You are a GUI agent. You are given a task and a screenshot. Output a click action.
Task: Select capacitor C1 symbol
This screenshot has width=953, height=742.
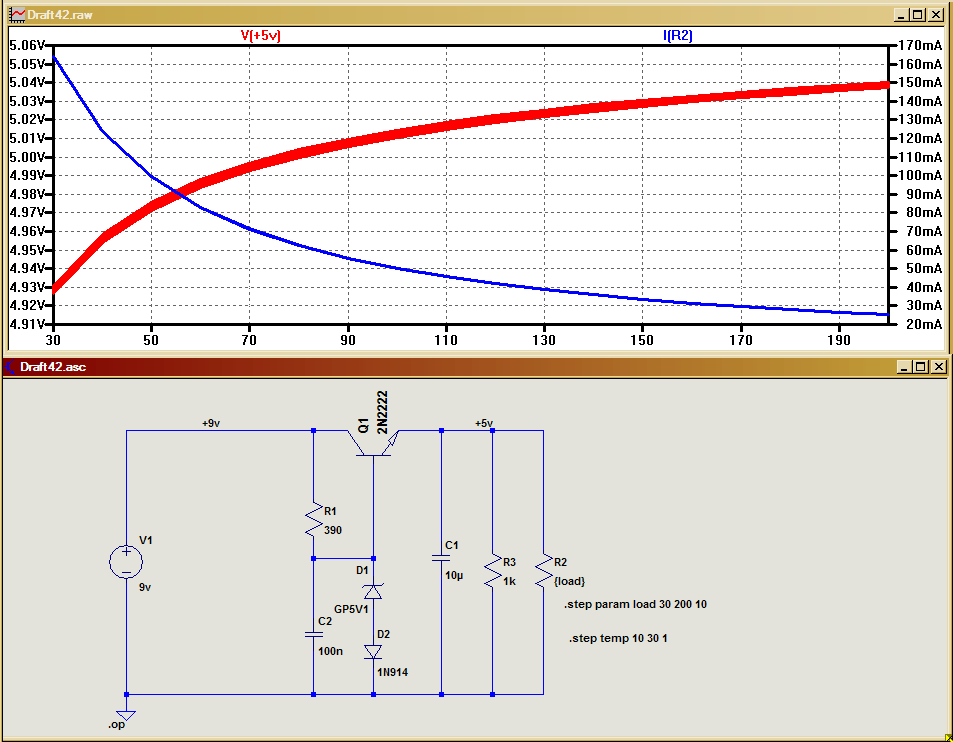pyautogui.click(x=441, y=557)
